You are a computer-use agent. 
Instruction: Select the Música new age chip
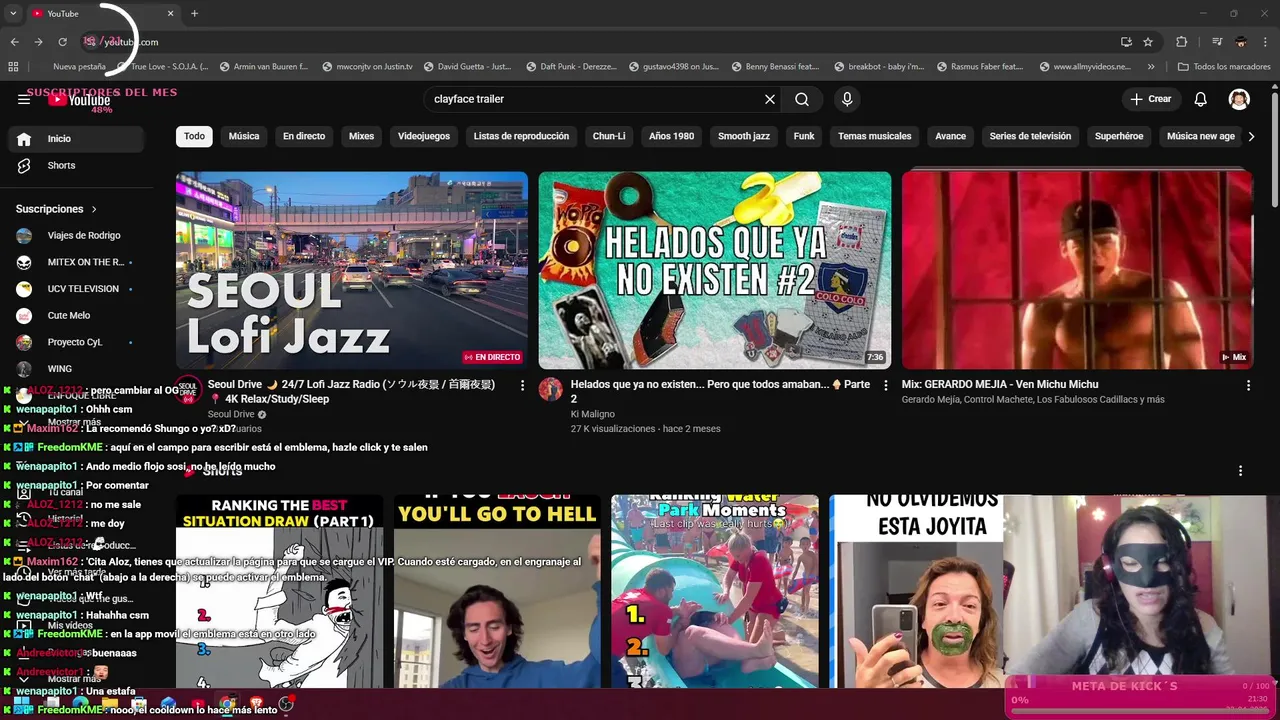tap(1201, 136)
